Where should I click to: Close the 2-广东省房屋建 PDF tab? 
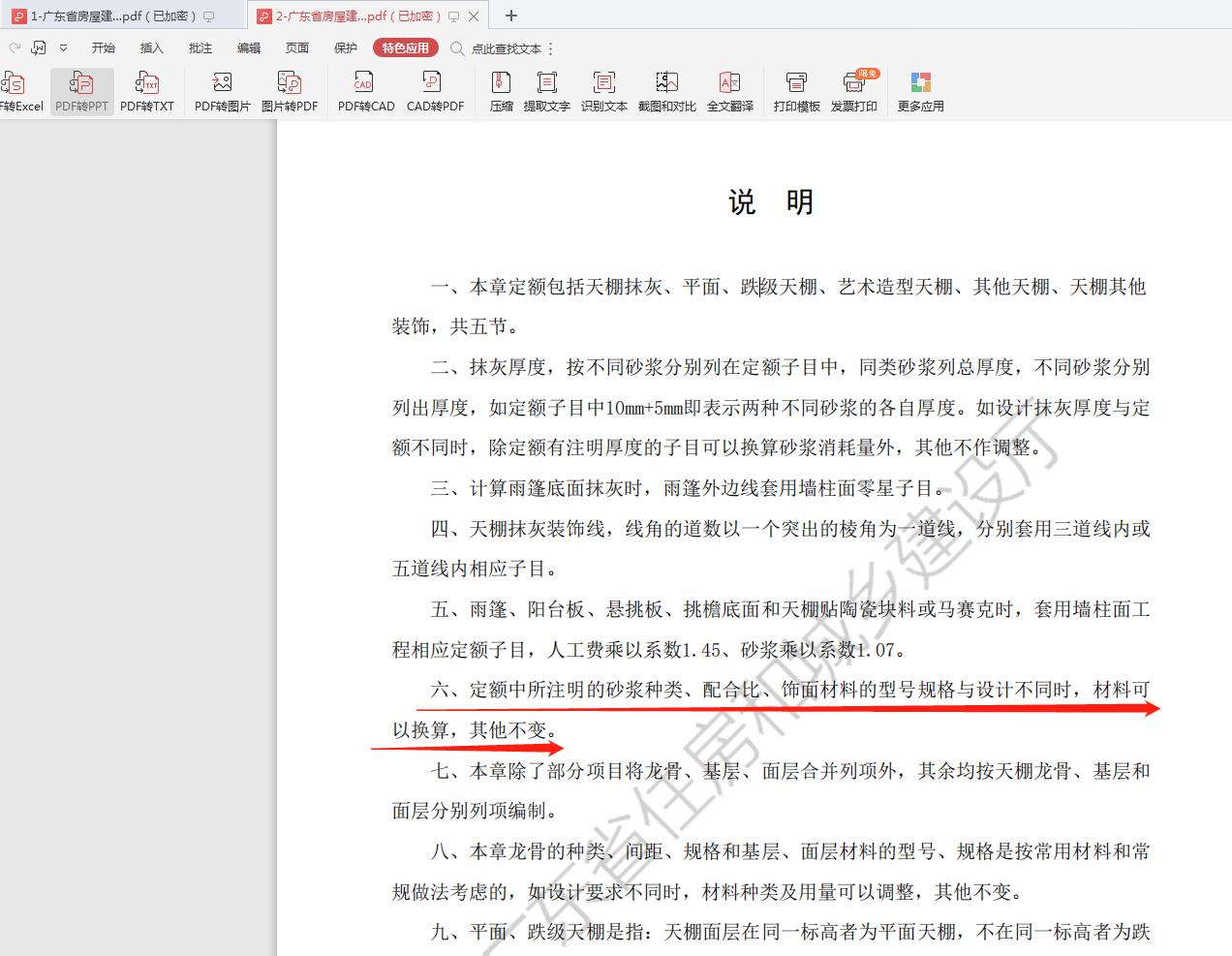click(x=474, y=15)
